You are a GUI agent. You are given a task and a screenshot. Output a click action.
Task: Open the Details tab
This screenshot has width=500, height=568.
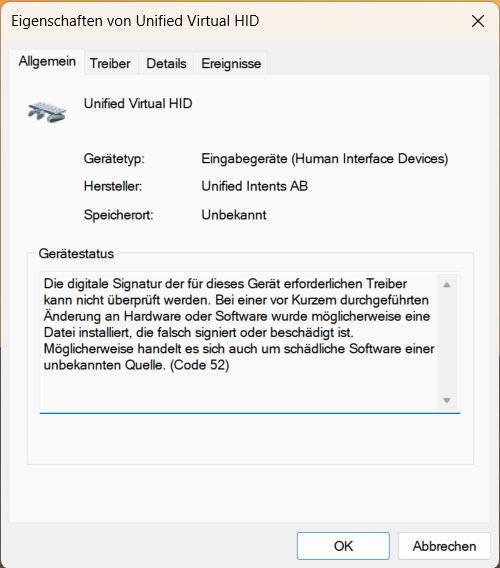(x=166, y=64)
